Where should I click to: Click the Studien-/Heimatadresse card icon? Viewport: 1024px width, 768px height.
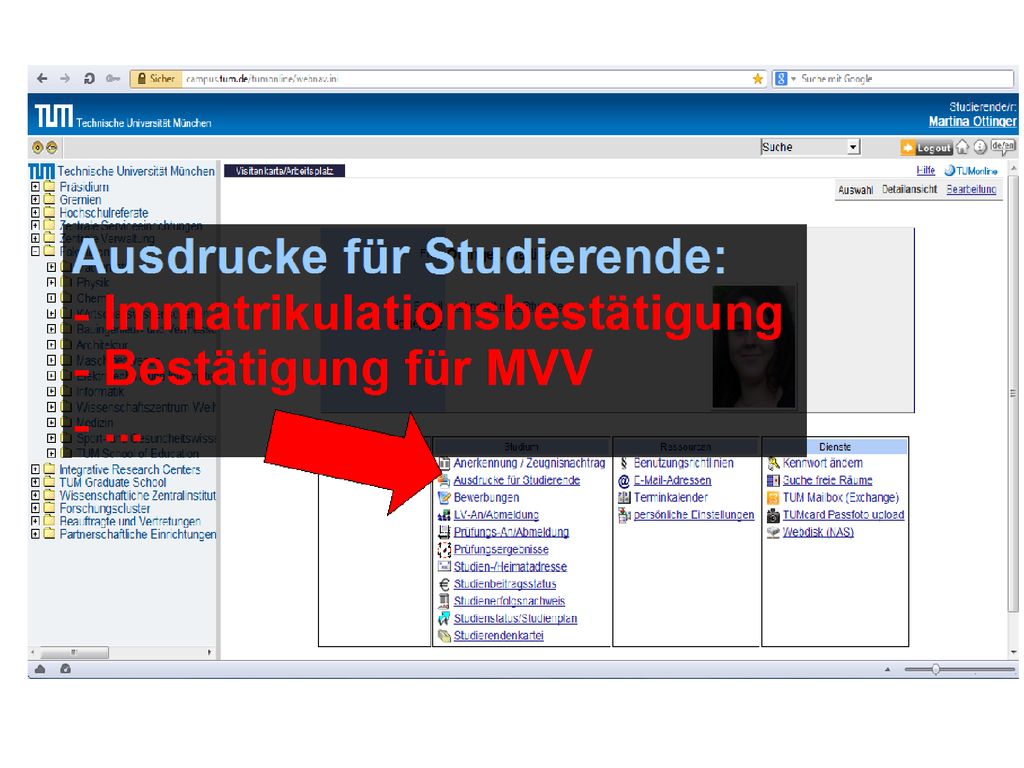point(444,567)
